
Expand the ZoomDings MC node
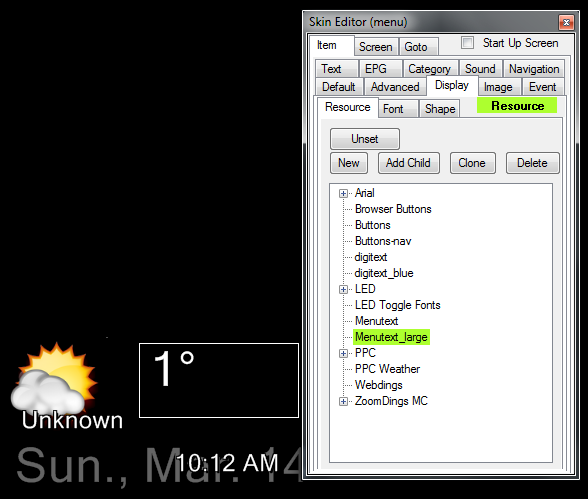coord(343,402)
